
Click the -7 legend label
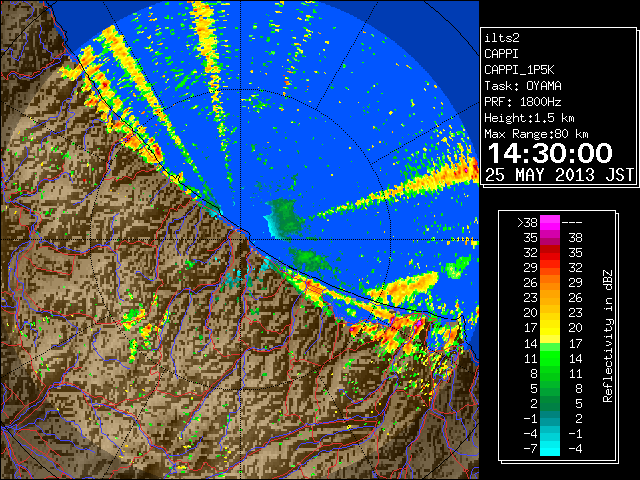530,449
